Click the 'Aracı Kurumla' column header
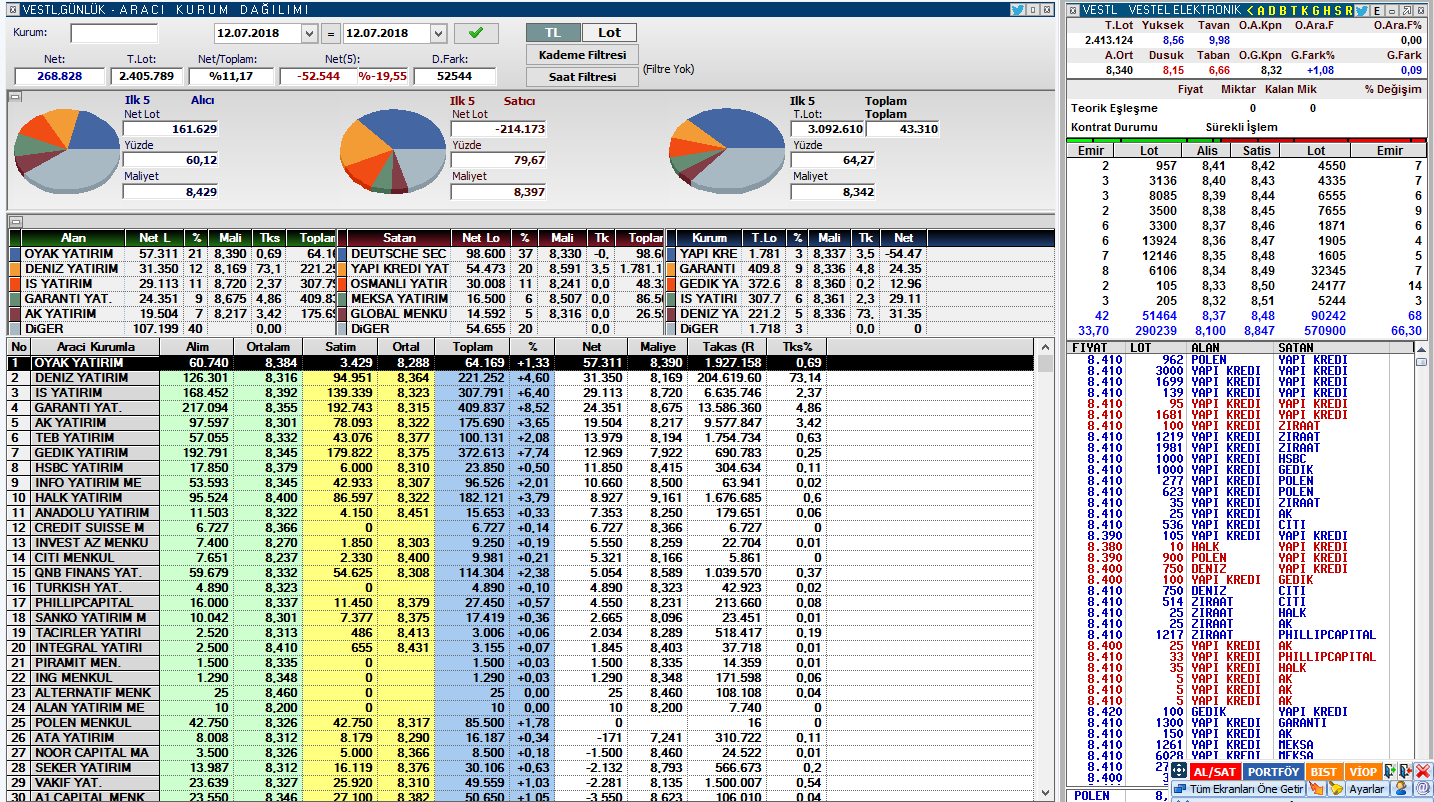 (95, 347)
